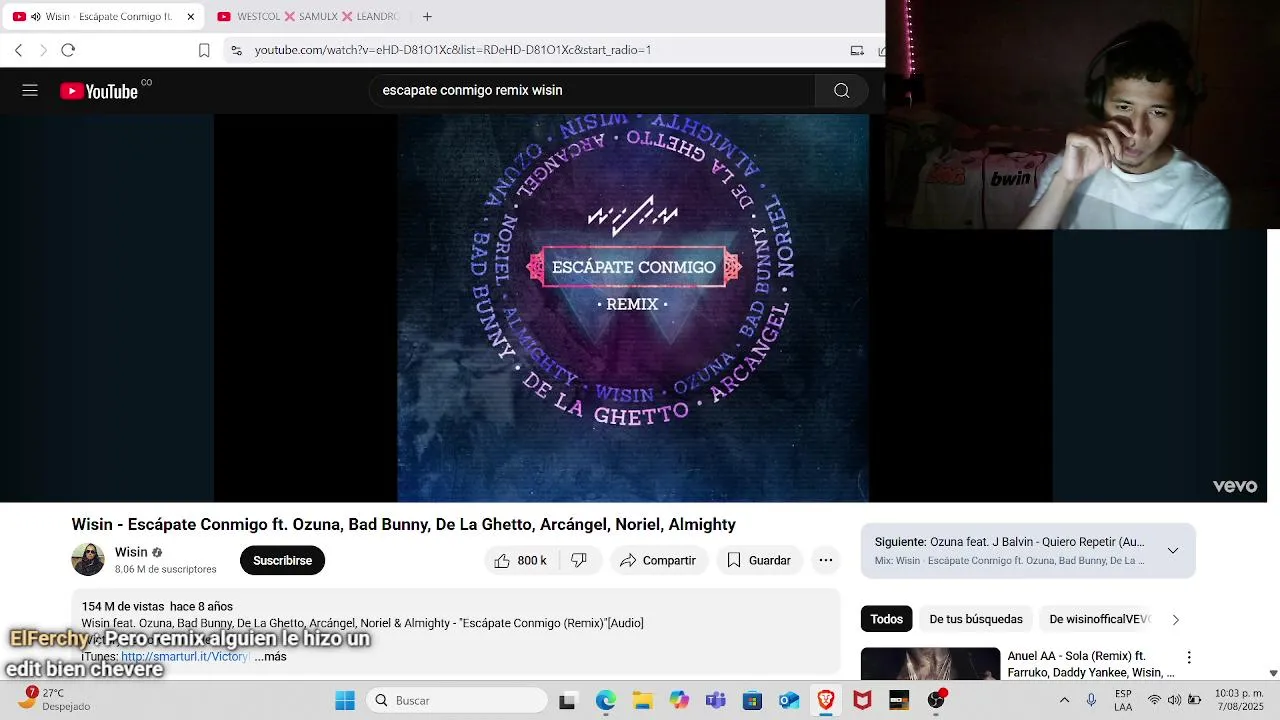Viewport: 1280px width, 720px height.
Task: Open a new browser tab
Action: [427, 17]
